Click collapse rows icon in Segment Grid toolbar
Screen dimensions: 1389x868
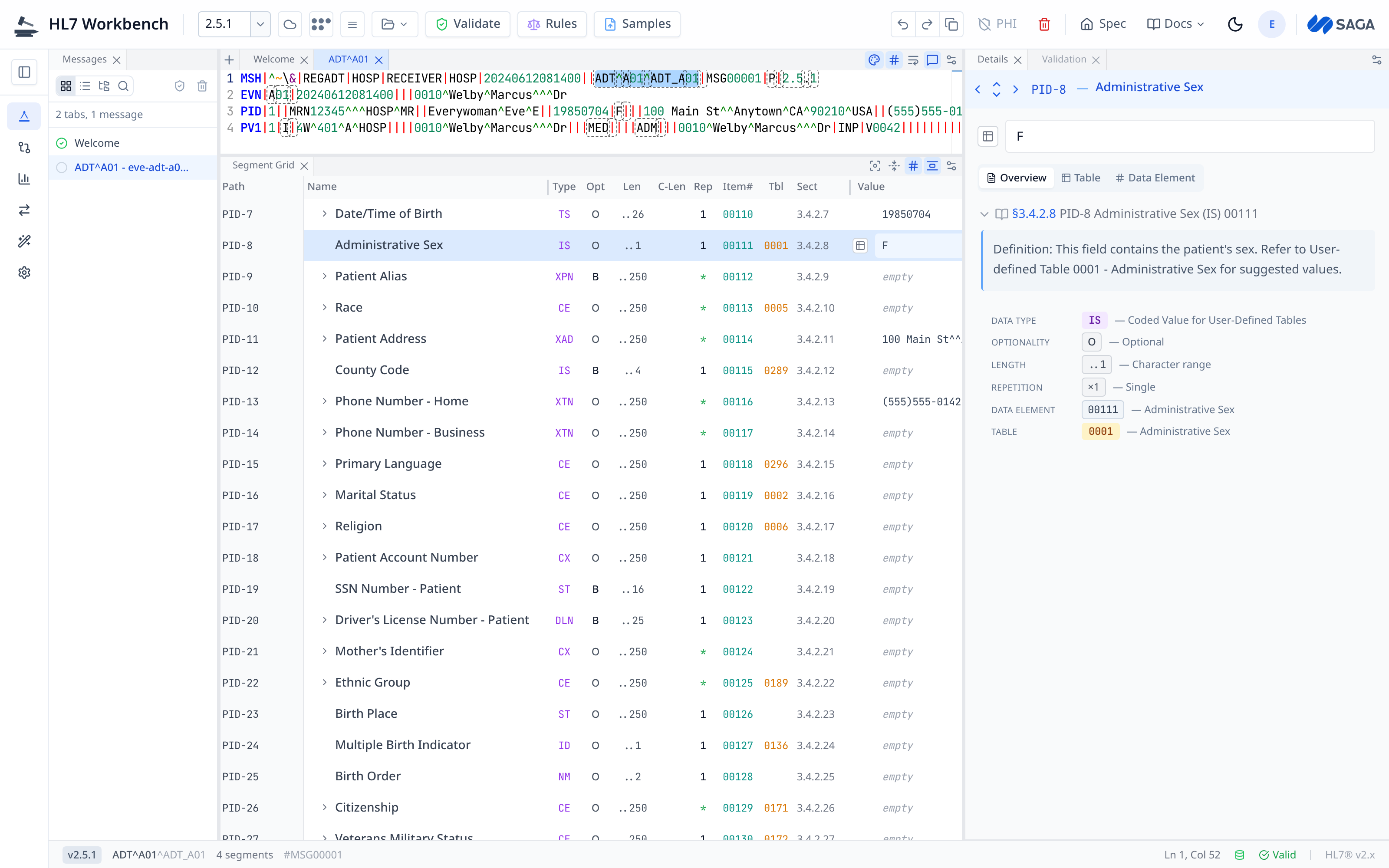894,166
